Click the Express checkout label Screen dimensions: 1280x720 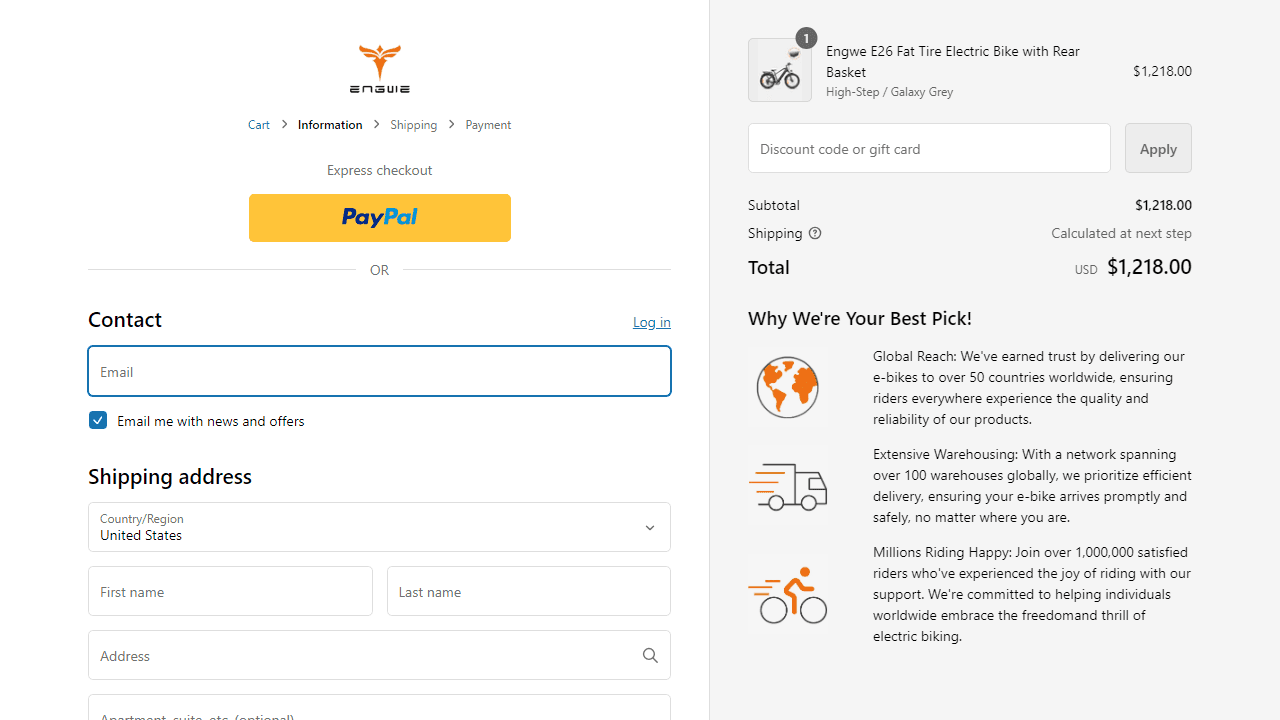380,170
